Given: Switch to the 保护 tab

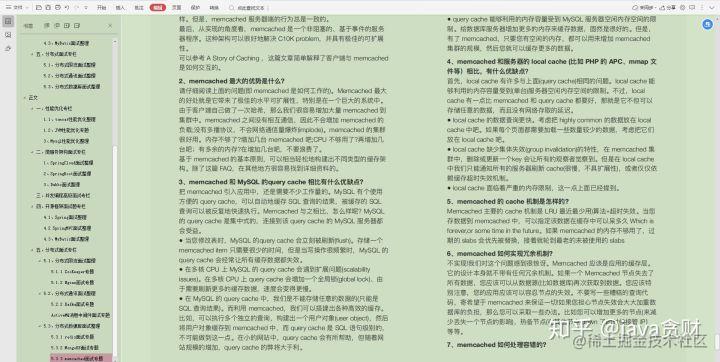Looking at the screenshot, I should 195,8.
